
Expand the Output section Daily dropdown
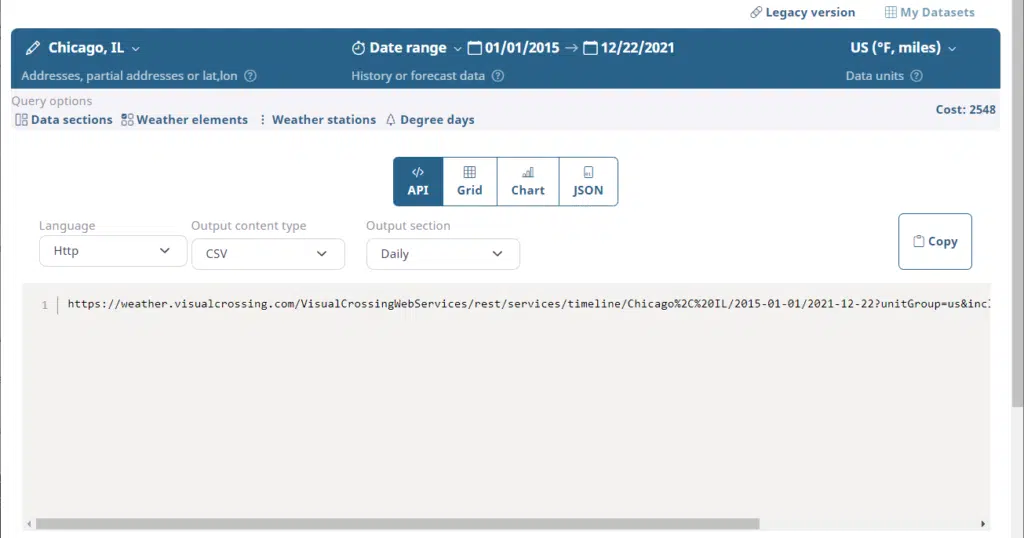pyautogui.click(x=442, y=254)
